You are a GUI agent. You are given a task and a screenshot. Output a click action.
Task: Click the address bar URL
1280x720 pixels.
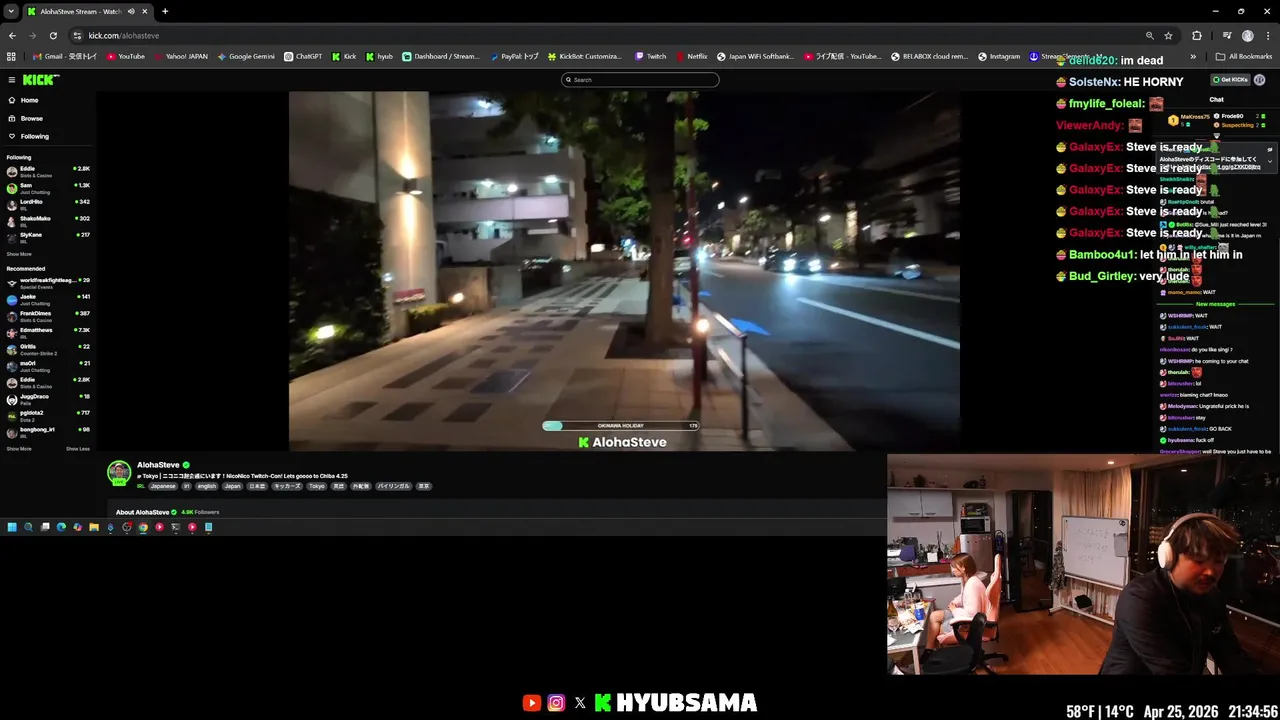123,35
